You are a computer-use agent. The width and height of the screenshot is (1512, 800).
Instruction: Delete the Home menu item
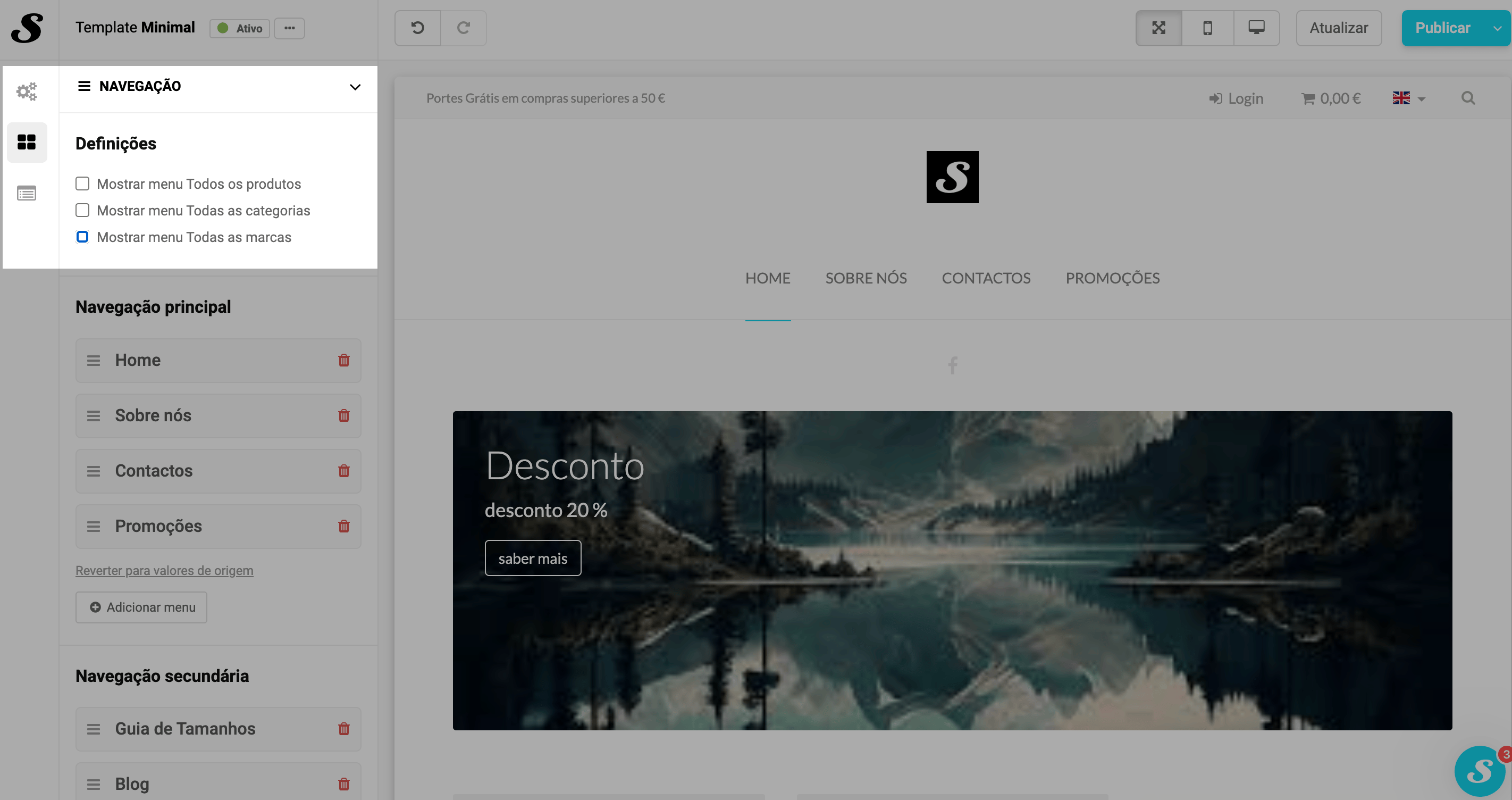point(344,360)
